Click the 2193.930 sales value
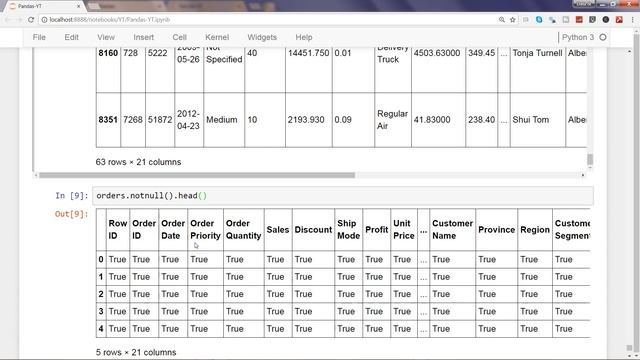This screenshot has height=360, width=640. pos(308,120)
